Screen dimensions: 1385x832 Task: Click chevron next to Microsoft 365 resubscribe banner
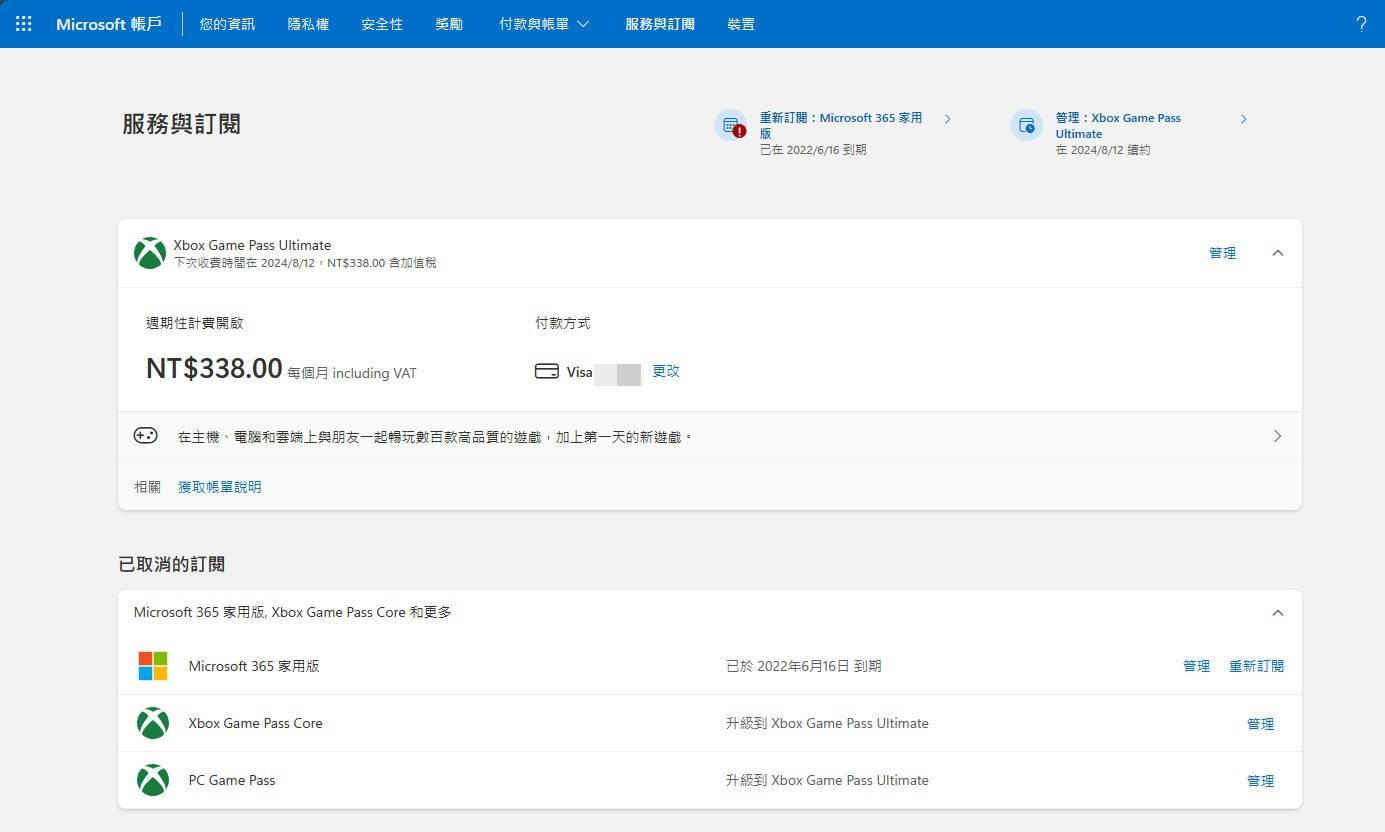(x=948, y=119)
